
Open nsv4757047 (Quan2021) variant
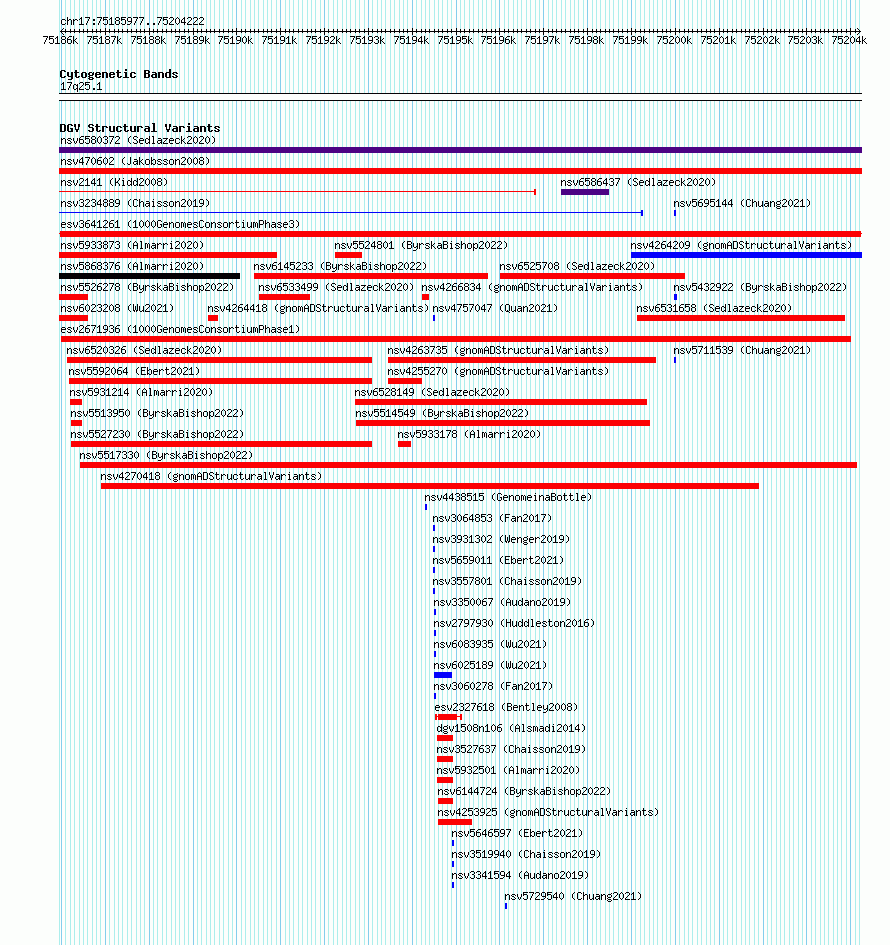[495, 309]
